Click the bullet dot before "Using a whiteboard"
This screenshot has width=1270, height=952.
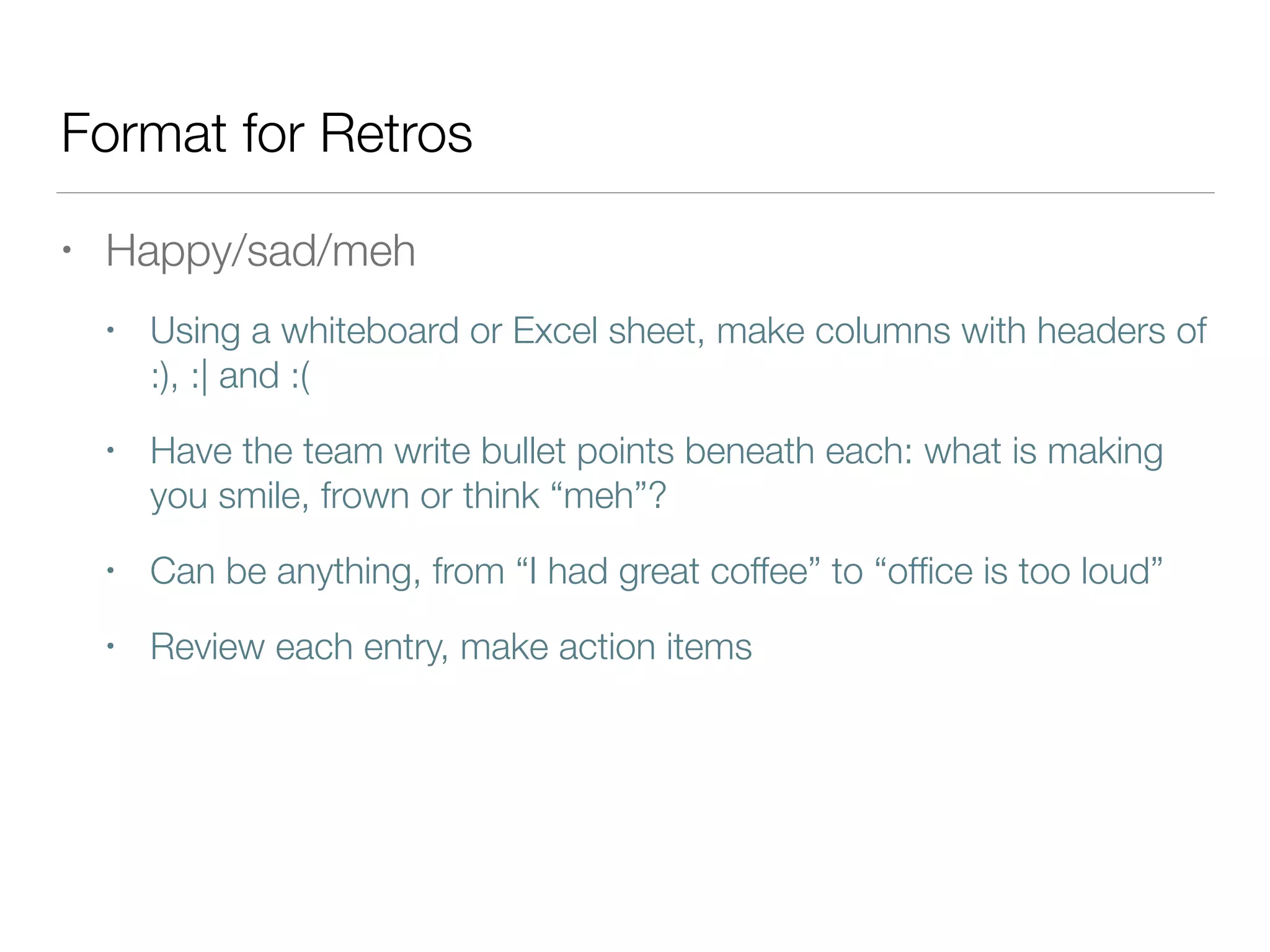click(110, 330)
